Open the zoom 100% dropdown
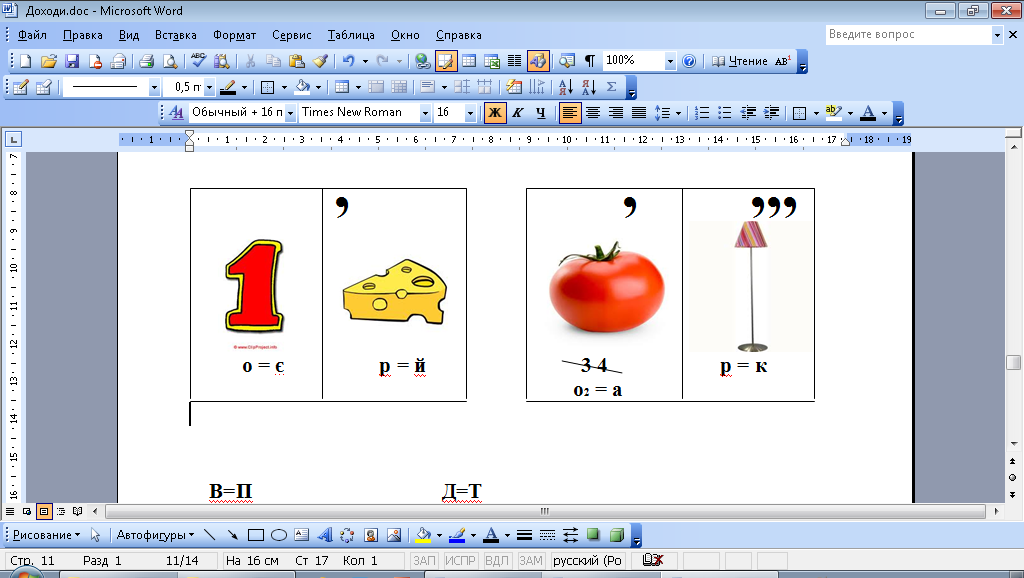The width and height of the screenshot is (1024, 578). point(670,61)
